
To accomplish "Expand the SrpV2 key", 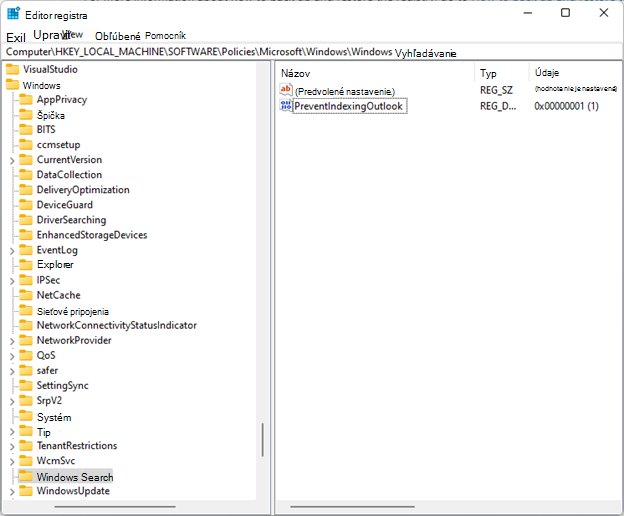I will [12, 401].
